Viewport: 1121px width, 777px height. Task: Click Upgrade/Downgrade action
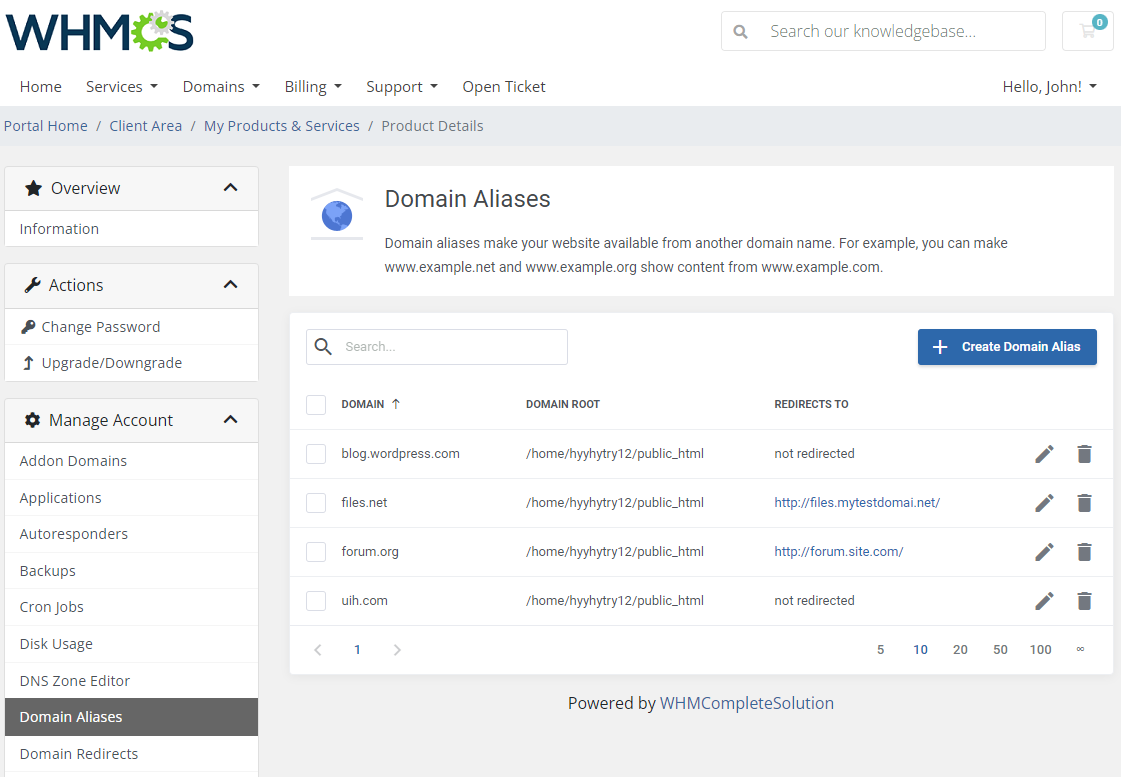[132, 363]
